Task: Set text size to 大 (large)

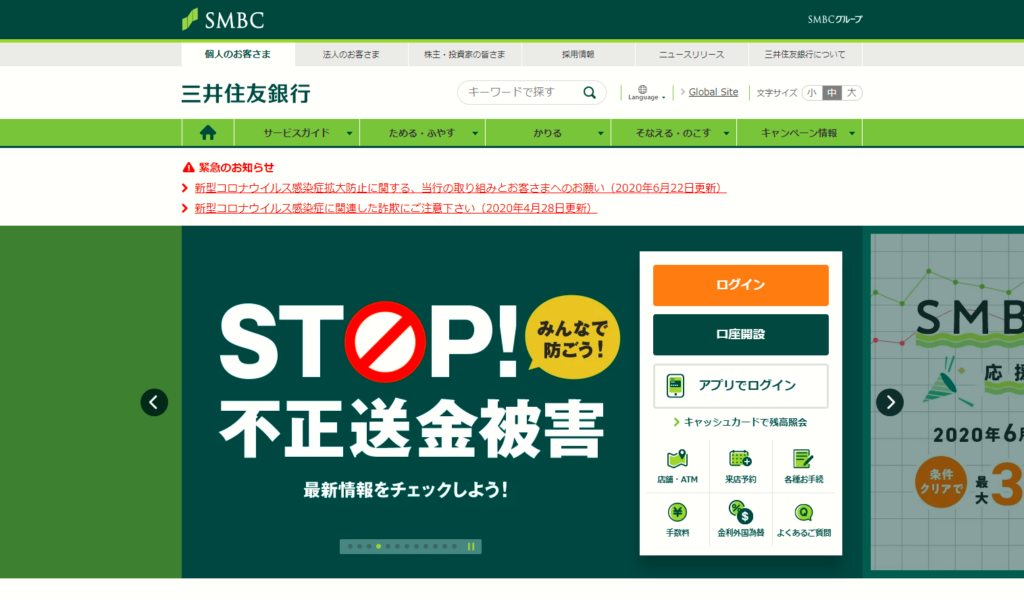Action: 852,93
